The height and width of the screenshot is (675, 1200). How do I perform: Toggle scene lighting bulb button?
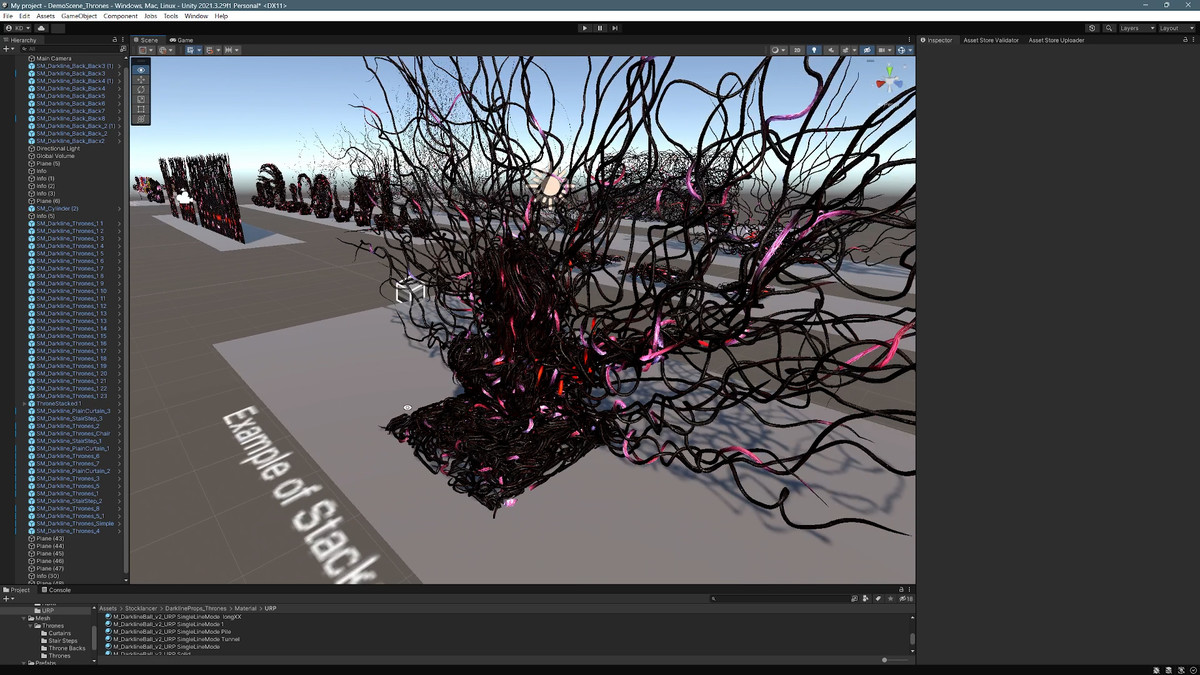[813, 50]
